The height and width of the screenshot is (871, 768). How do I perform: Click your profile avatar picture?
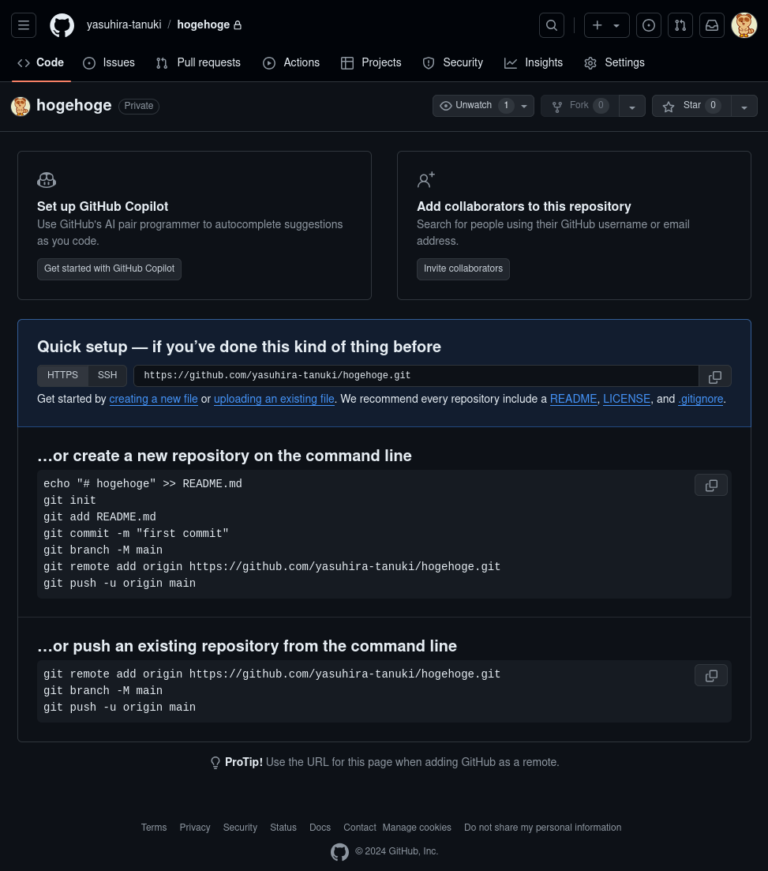tap(744, 25)
